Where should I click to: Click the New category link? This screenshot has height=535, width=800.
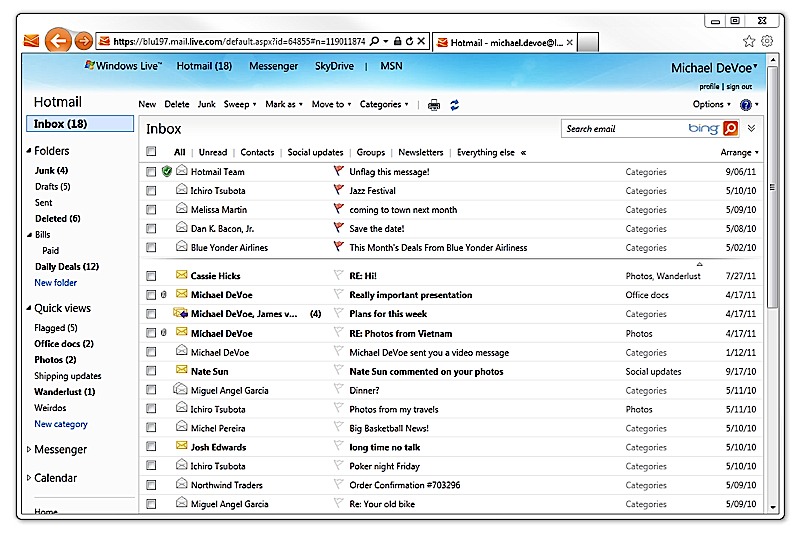tap(61, 424)
